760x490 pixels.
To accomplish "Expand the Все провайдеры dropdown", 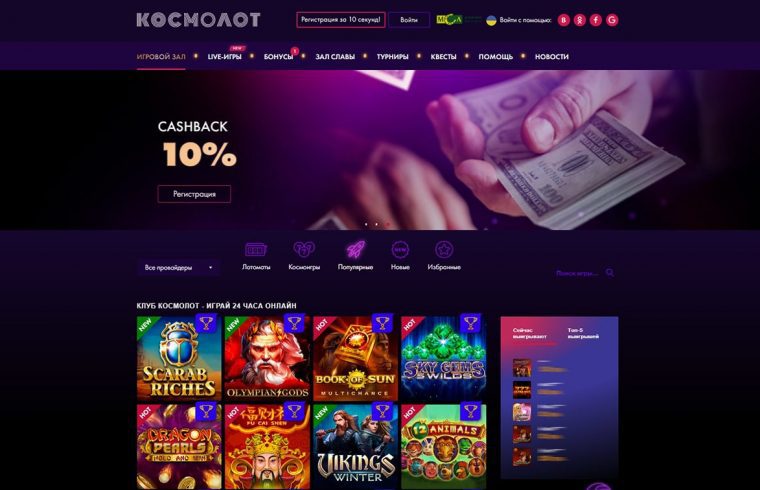I will click(178, 268).
